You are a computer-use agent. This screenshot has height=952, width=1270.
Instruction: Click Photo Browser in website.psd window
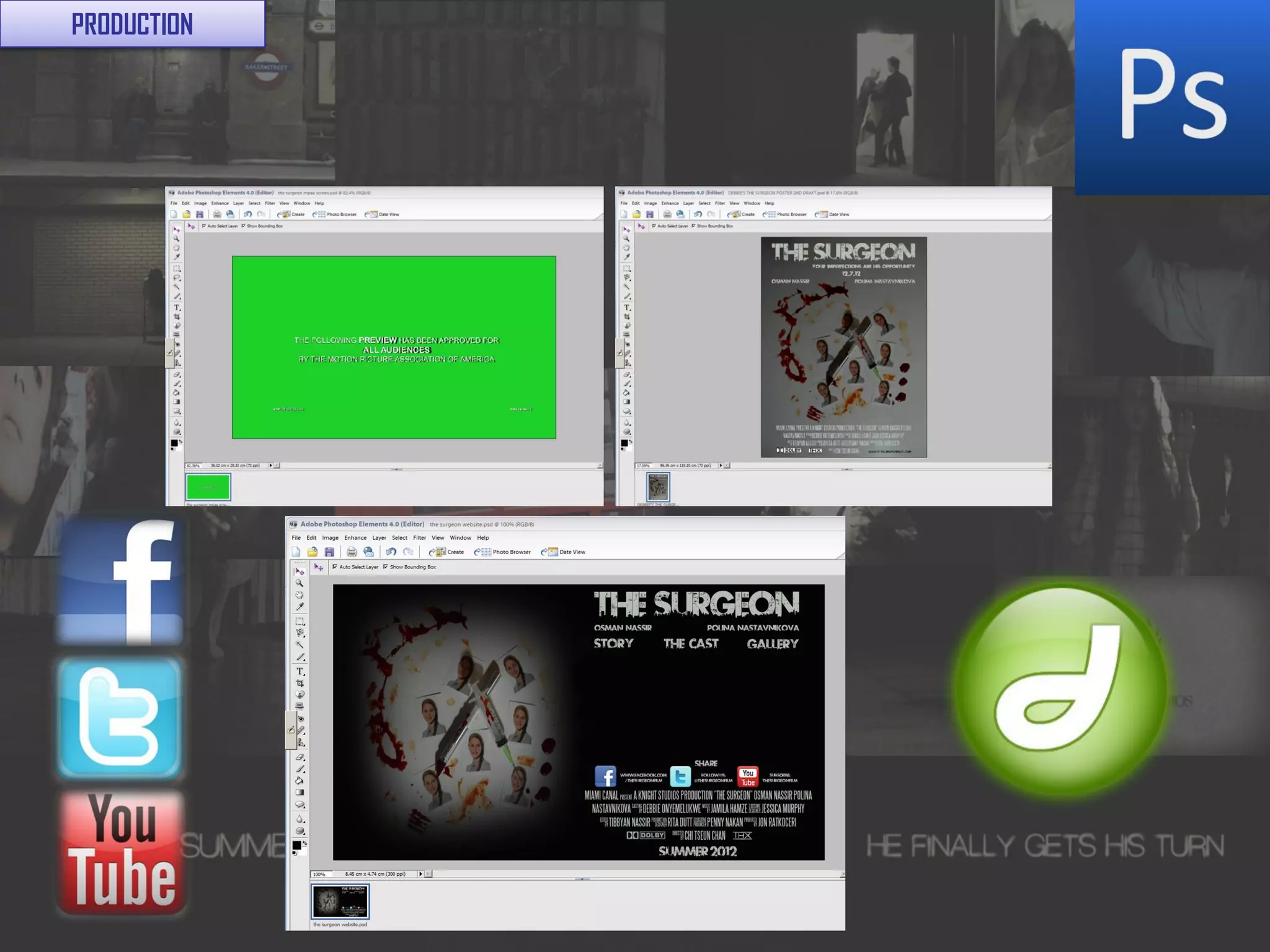[x=503, y=552]
